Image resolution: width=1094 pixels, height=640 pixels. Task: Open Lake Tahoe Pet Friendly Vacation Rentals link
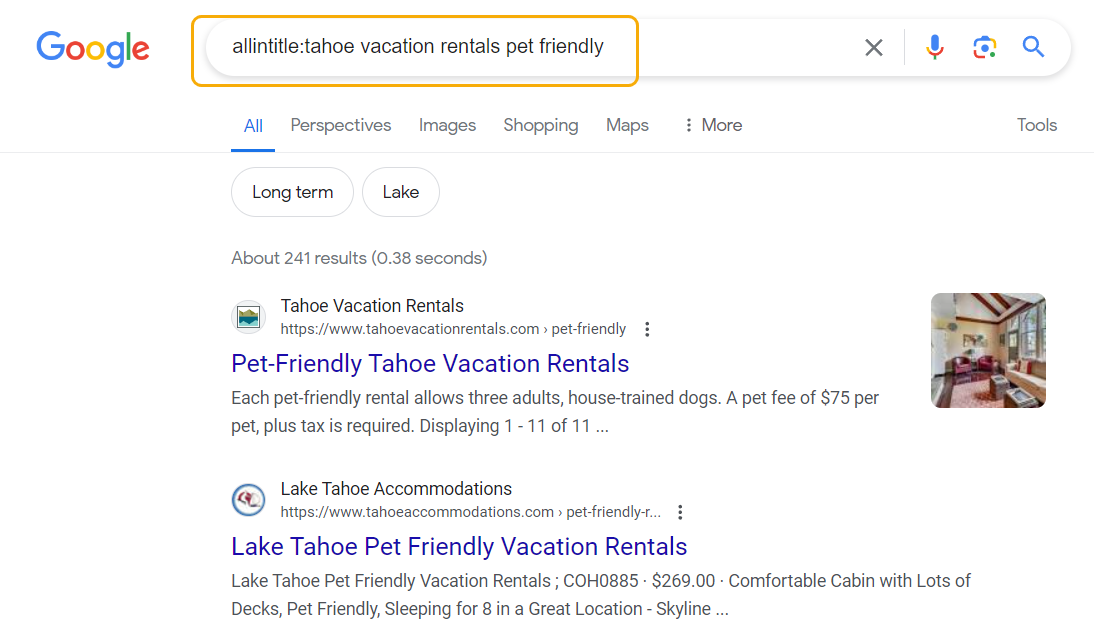[x=459, y=546]
